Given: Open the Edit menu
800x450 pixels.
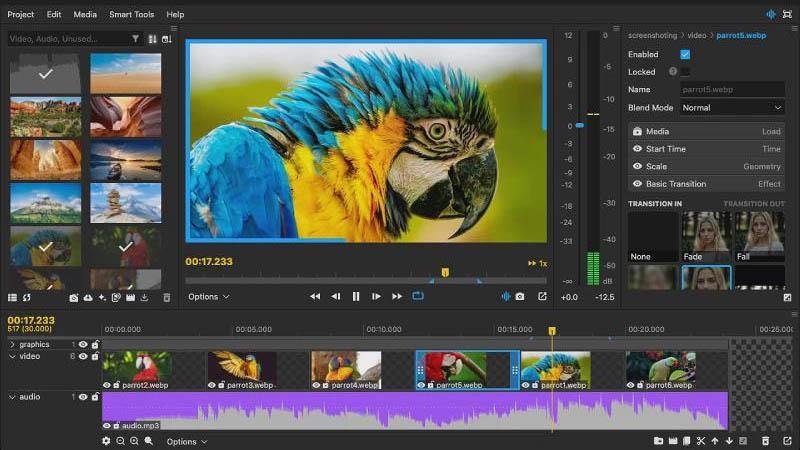Looking at the screenshot, I should [54, 14].
